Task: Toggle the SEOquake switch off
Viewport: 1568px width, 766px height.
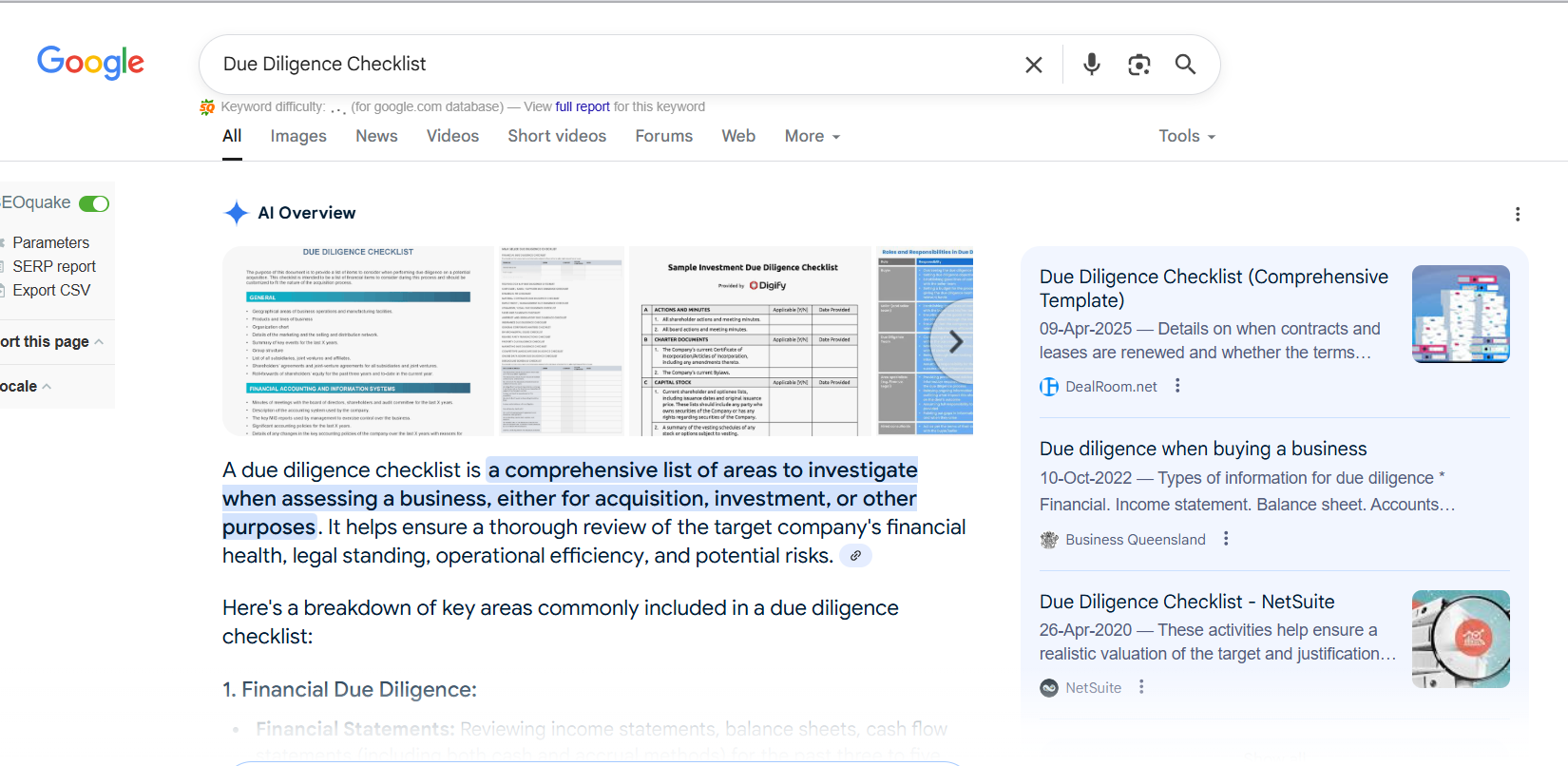Action: (94, 203)
